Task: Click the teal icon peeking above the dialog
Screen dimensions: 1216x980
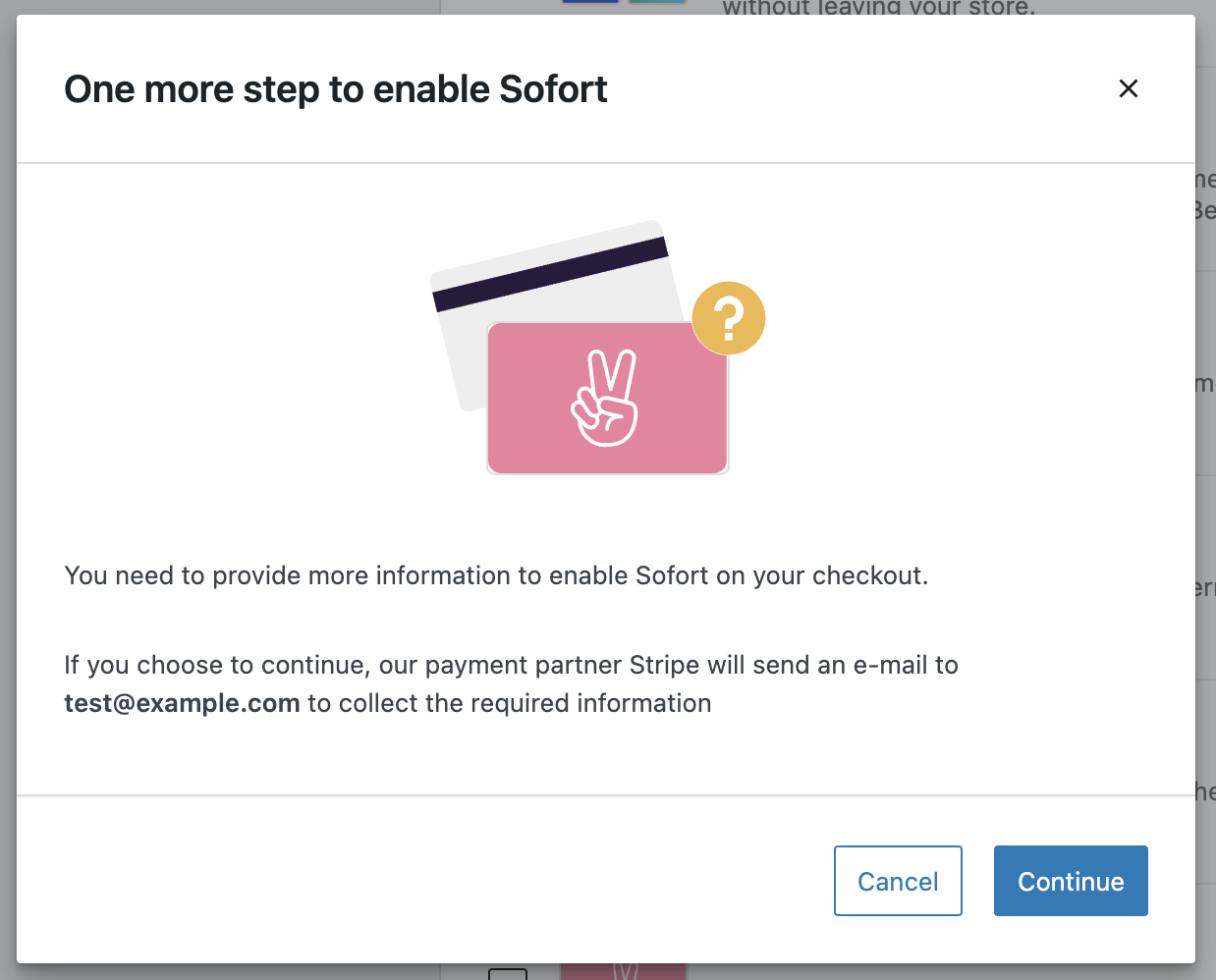Action: click(657, 3)
